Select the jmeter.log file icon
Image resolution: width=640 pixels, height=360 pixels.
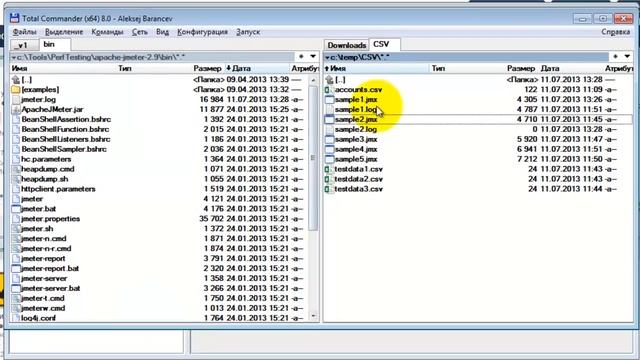coord(16,100)
